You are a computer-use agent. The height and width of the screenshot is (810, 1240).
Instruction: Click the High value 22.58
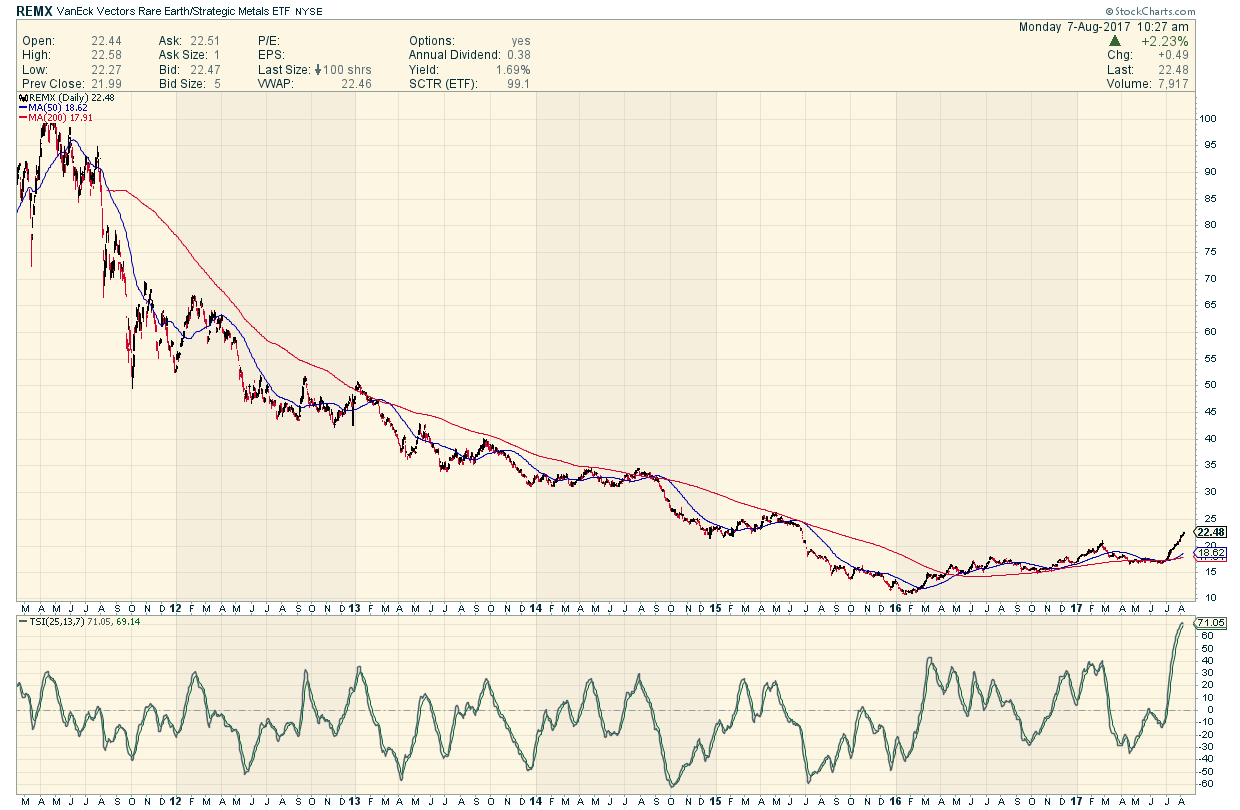coord(106,56)
